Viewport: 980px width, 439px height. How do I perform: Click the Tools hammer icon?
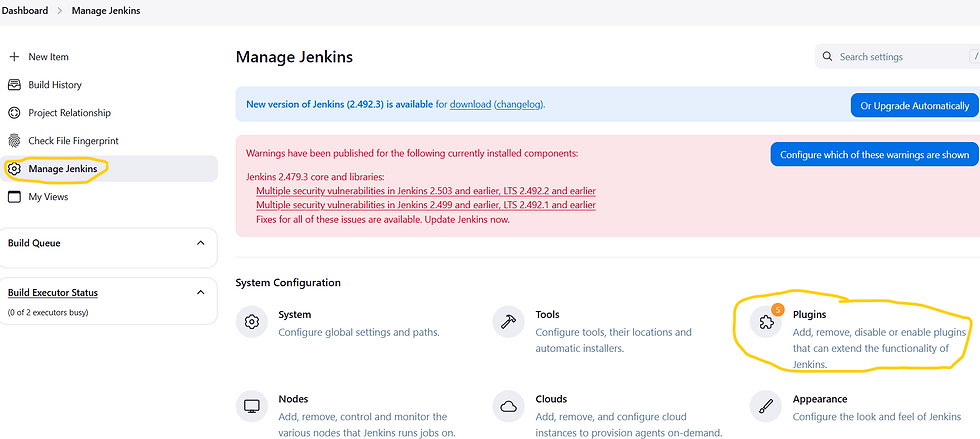(x=509, y=322)
